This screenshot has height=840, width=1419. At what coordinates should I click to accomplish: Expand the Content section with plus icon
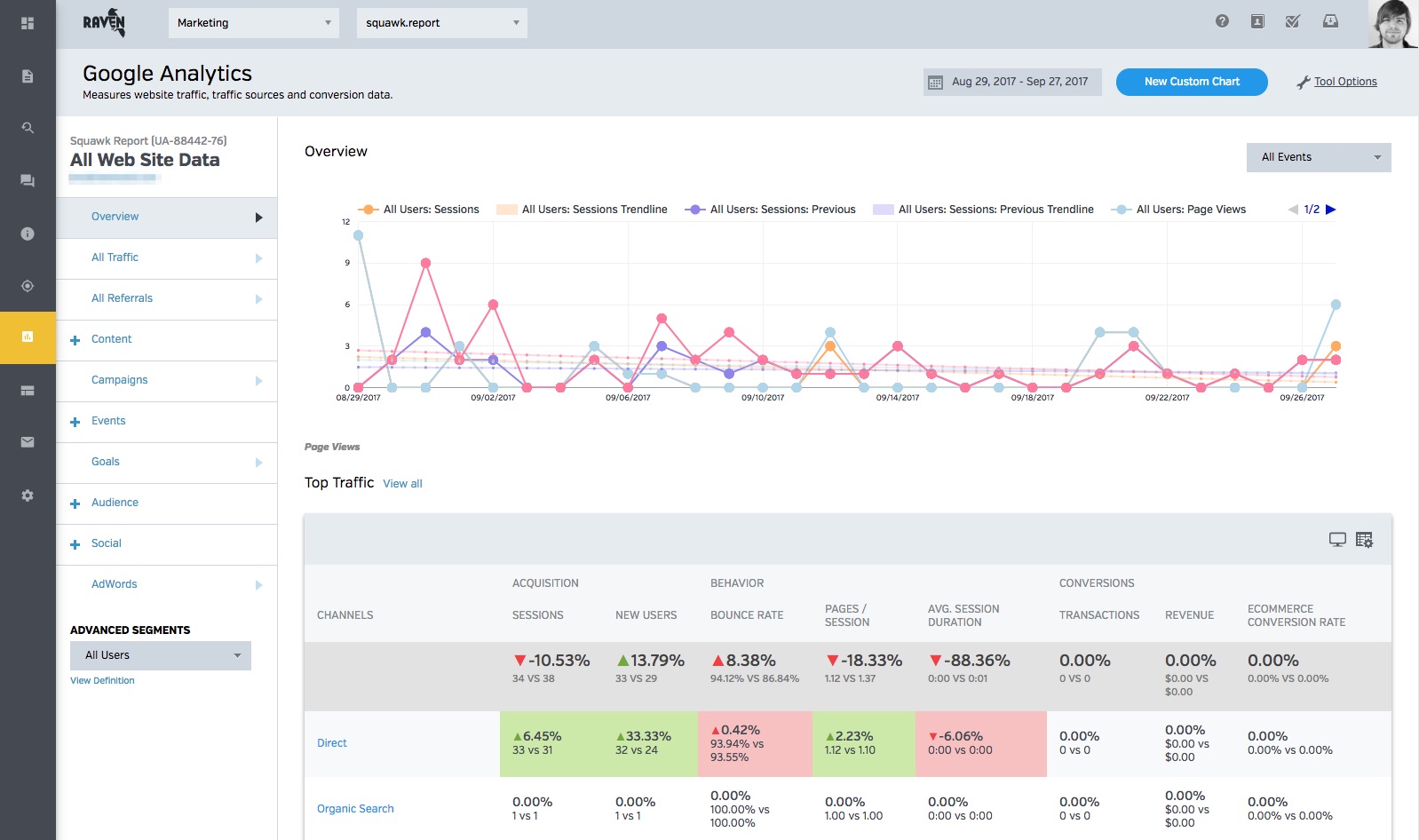pos(75,340)
